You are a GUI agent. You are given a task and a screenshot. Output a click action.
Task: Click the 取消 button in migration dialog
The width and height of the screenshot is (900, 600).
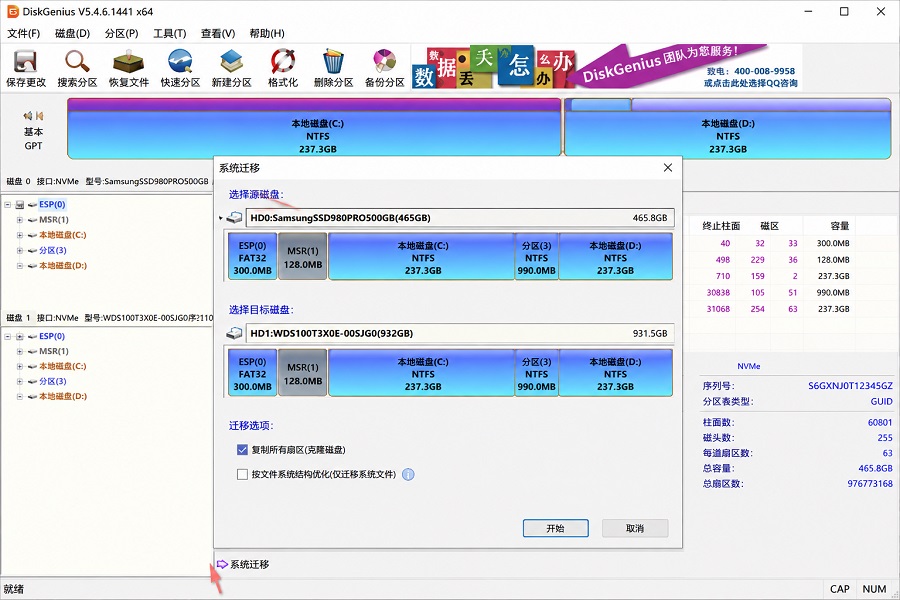pyautogui.click(x=635, y=528)
